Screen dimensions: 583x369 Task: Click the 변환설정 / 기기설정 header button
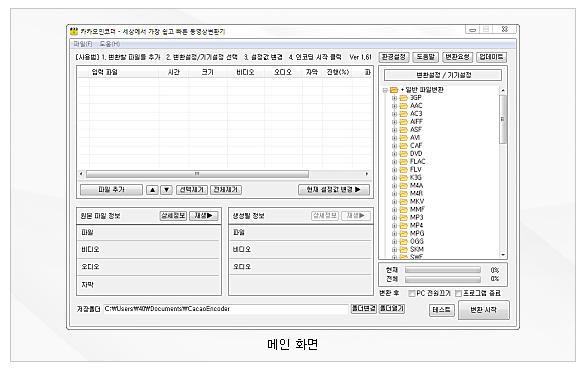point(443,75)
